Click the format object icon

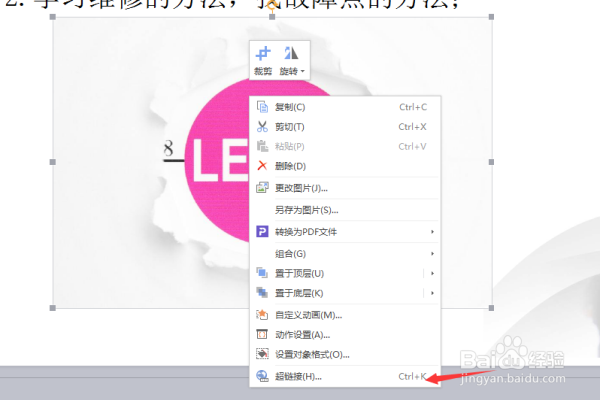tap(262, 354)
